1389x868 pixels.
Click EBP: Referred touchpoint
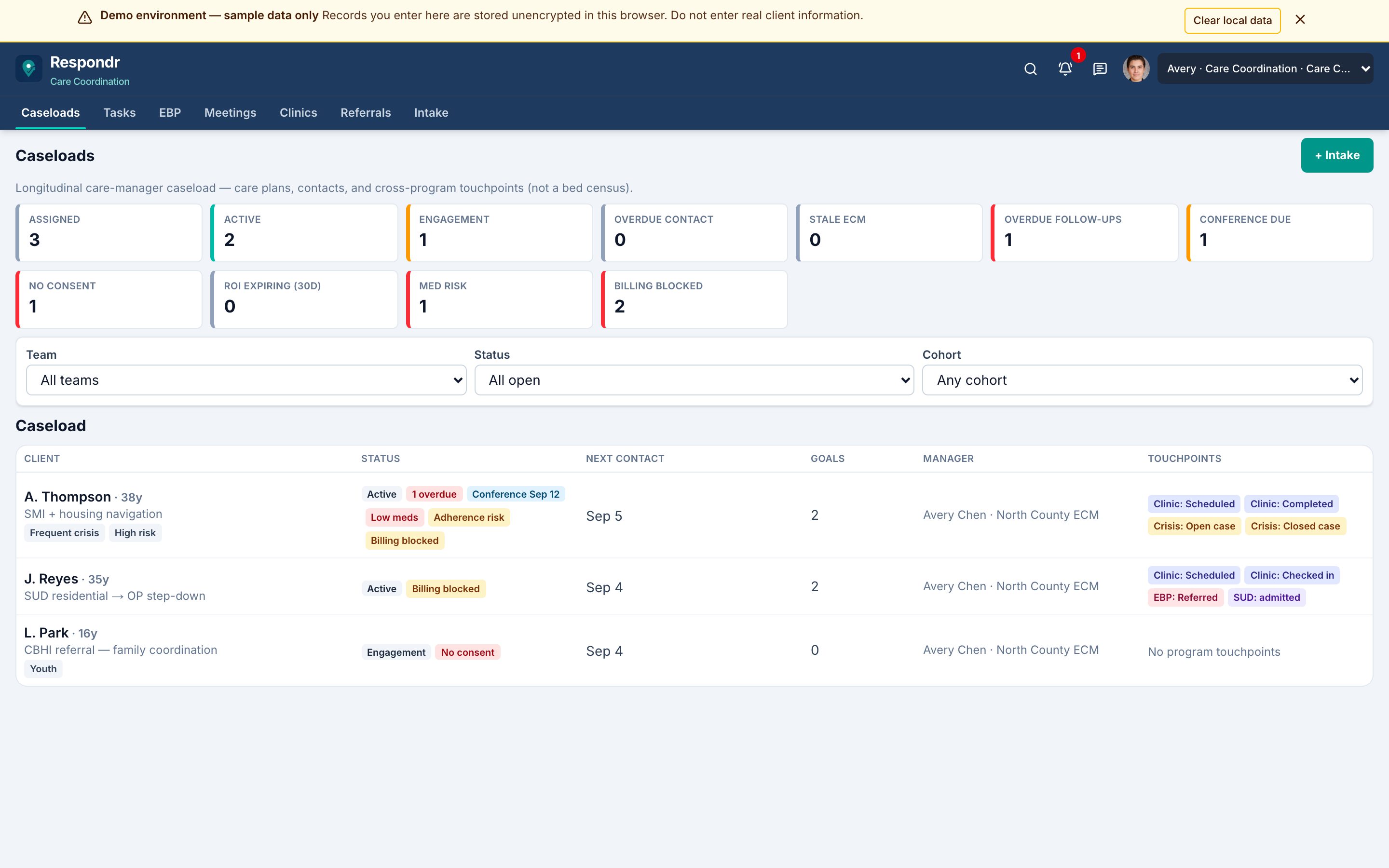point(1185,597)
